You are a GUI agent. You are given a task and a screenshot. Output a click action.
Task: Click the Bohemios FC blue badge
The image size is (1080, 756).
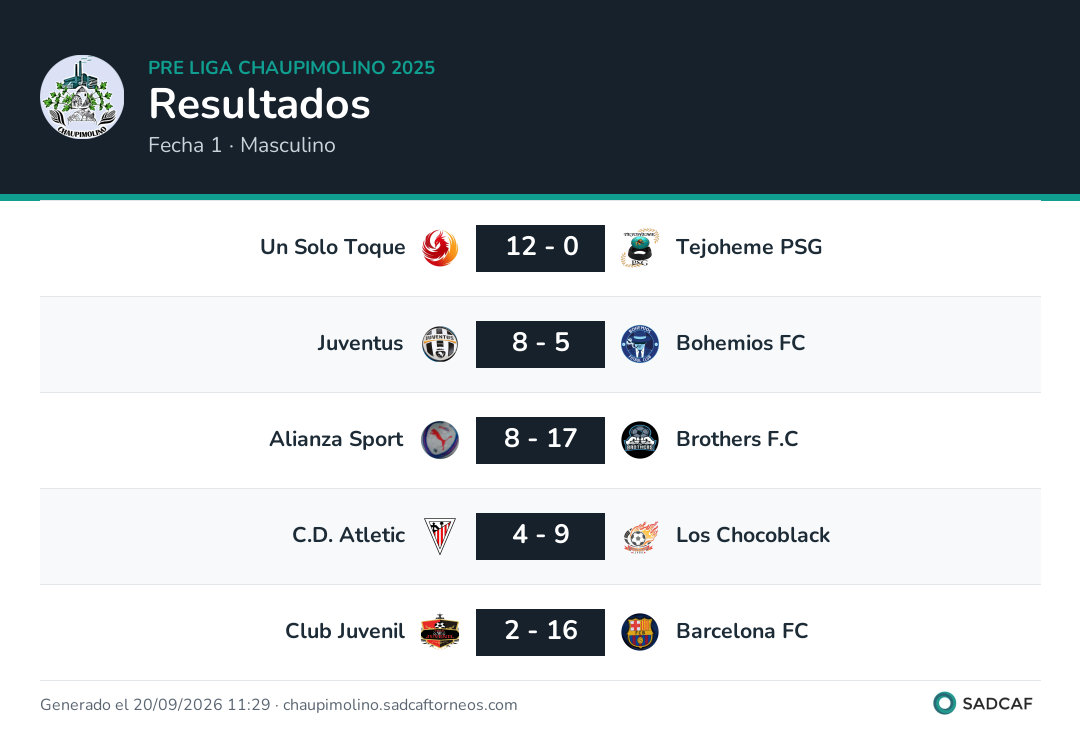tap(640, 344)
